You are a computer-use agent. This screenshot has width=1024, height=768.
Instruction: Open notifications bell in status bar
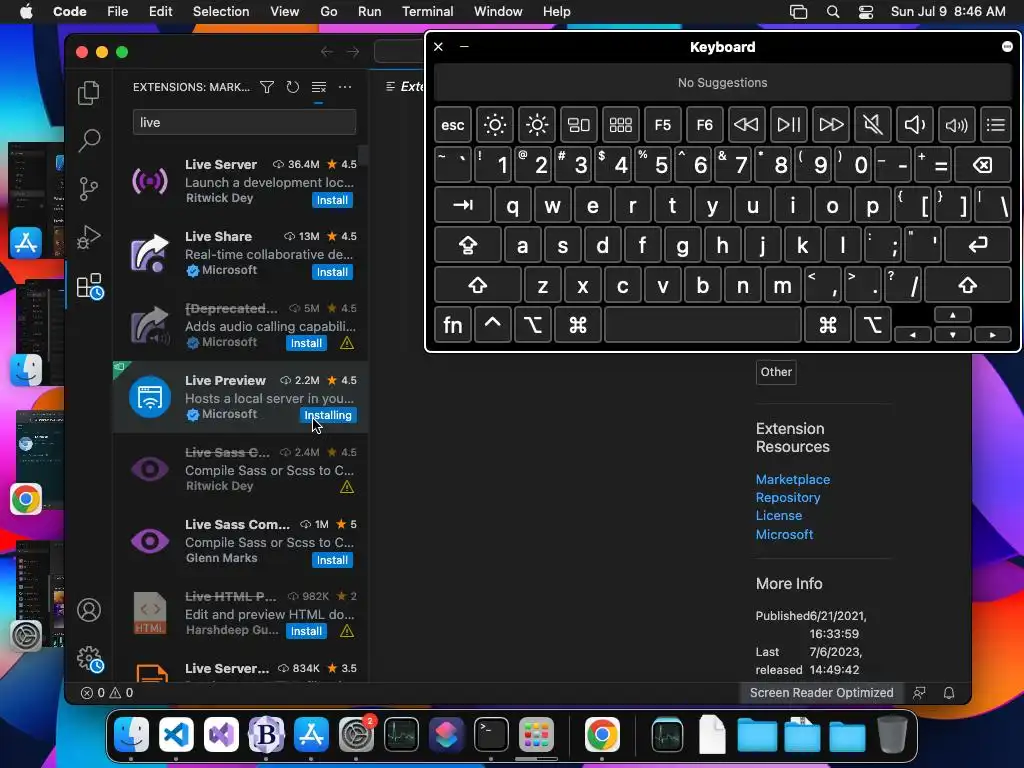point(949,693)
